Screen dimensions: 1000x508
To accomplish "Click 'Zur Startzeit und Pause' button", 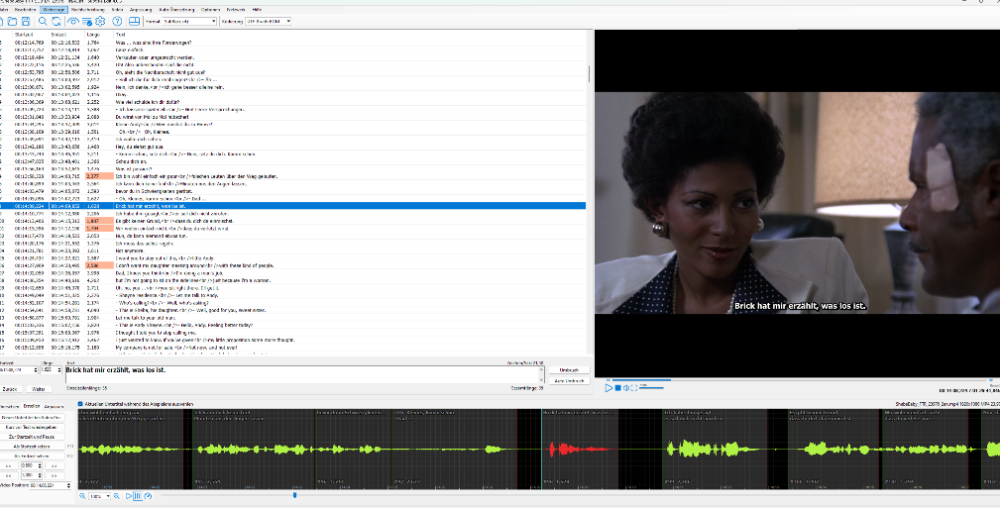I will pyautogui.click(x=32, y=437).
